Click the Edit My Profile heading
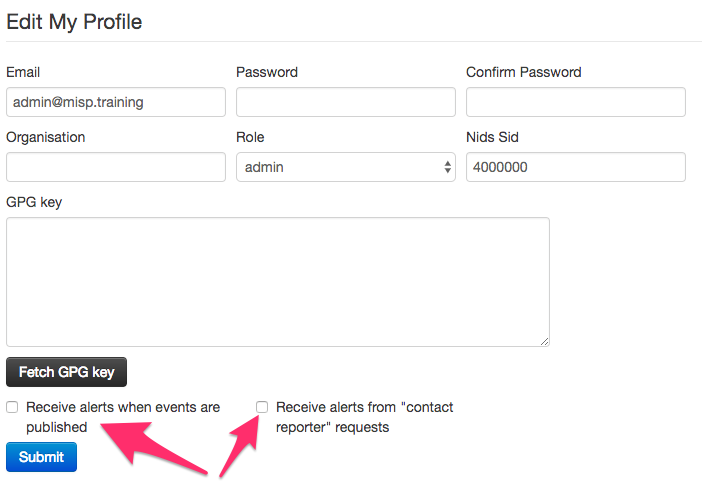This screenshot has height=497, width=702. click(x=74, y=21)
